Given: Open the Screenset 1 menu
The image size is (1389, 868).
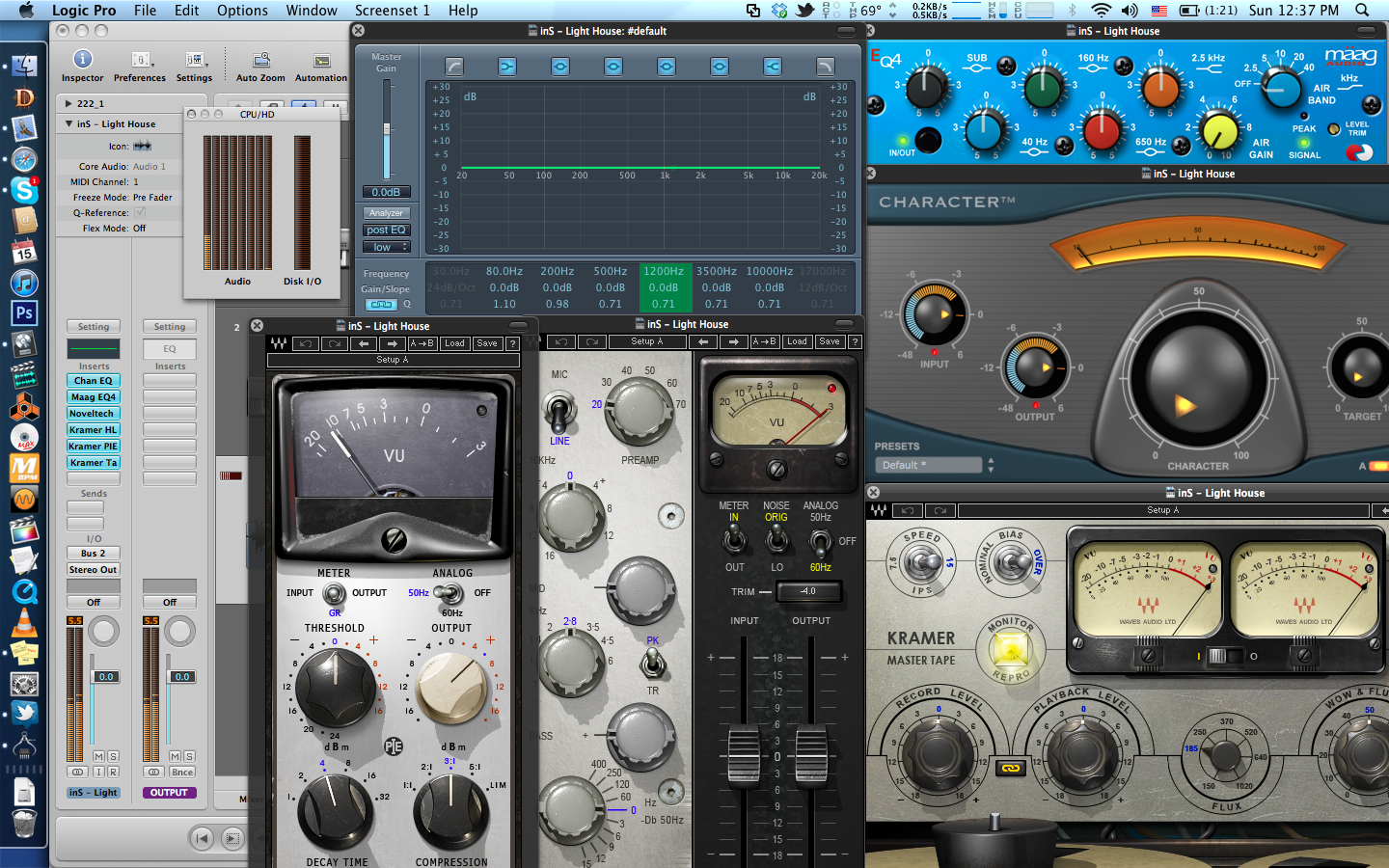Looking at the screenshot, I should 392,10.
